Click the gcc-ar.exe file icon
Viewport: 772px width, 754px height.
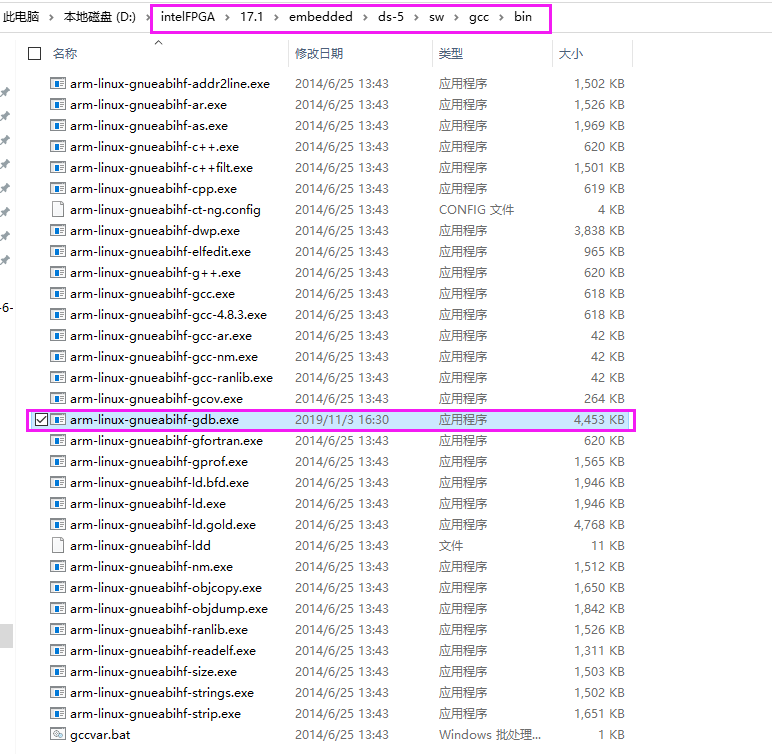click(58, 335)
